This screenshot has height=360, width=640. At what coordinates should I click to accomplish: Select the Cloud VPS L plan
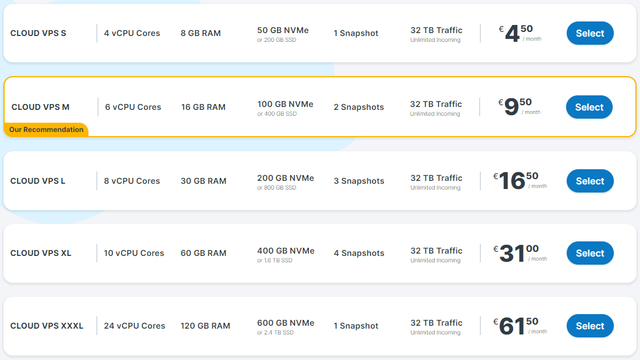pyautogui.click(x=590, y=181)
